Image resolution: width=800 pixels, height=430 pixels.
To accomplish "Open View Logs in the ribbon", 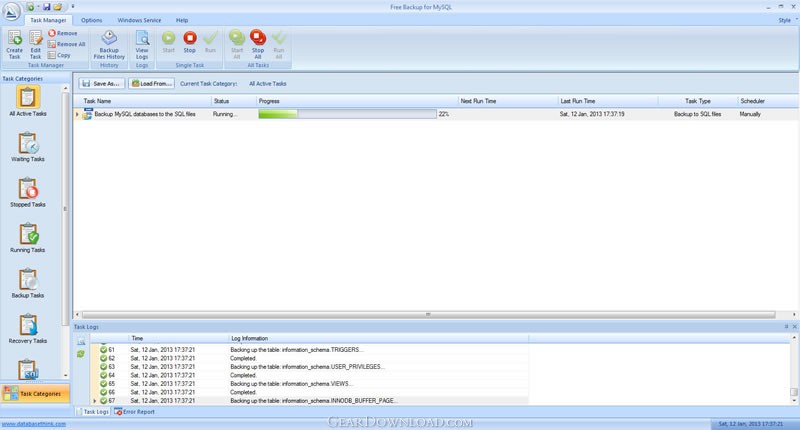I will [142, 43].
